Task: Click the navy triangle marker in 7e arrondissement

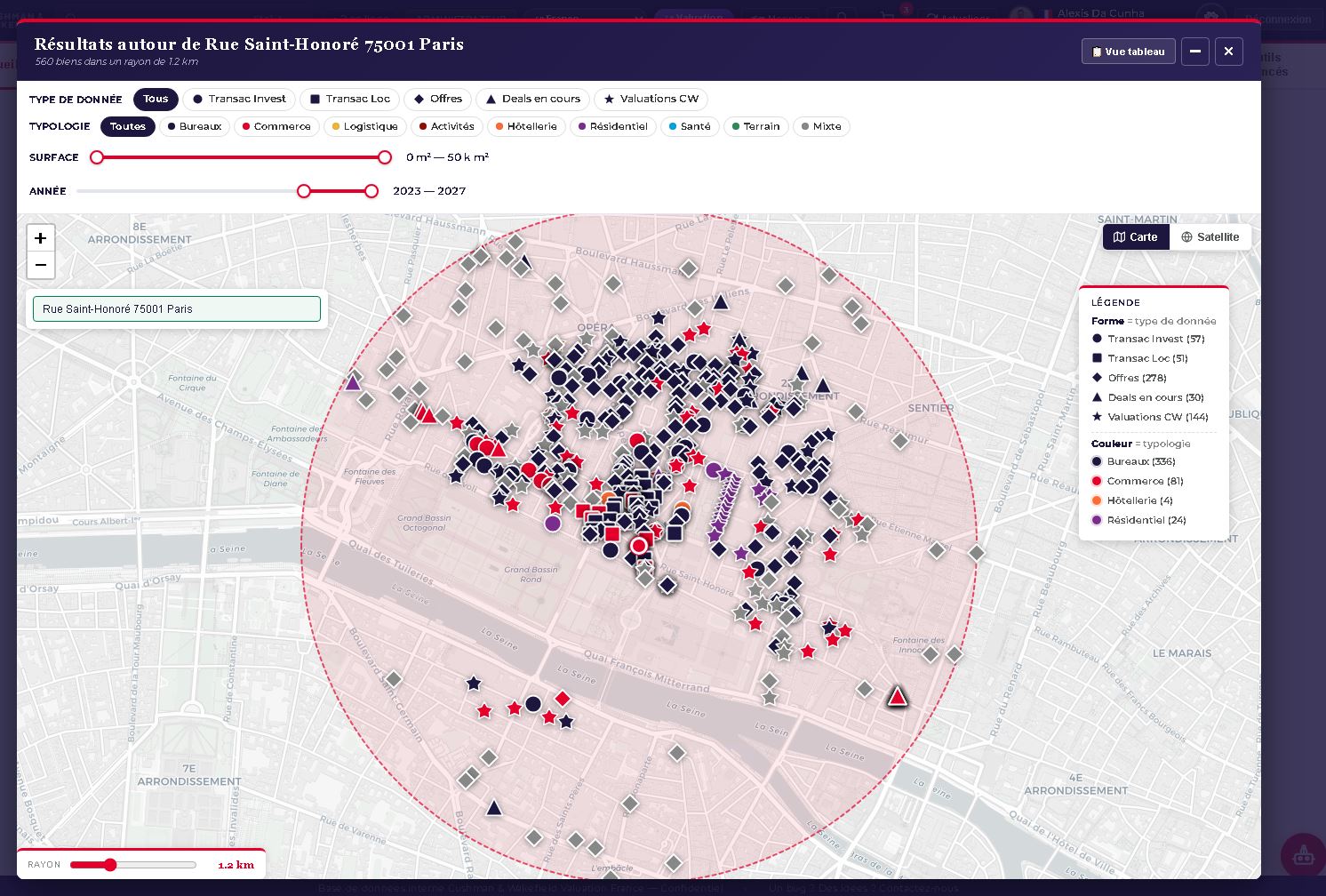Action: [494, 808]
